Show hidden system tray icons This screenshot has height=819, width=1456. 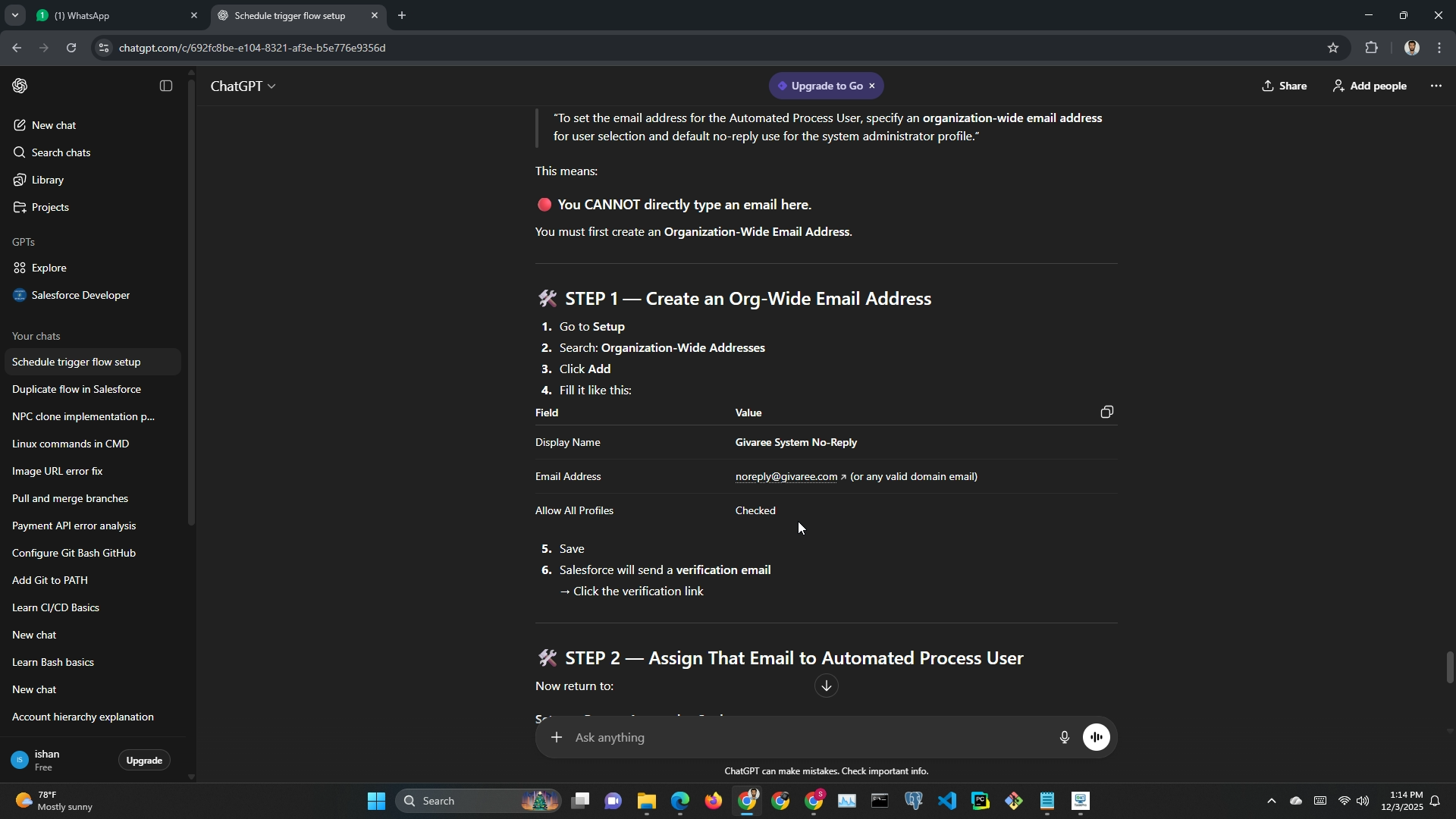tap(1271, 802)
